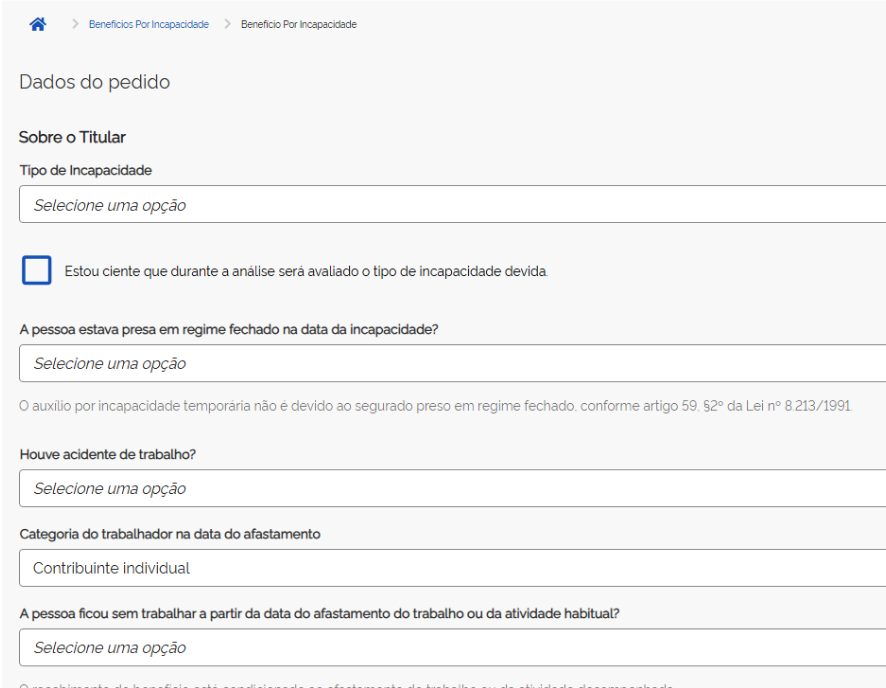Image resolution: width=886 pixels, height=688 pixels.
Task: Click the 'Tipo de Incapacidade' field label
Action: coord(86,171)
